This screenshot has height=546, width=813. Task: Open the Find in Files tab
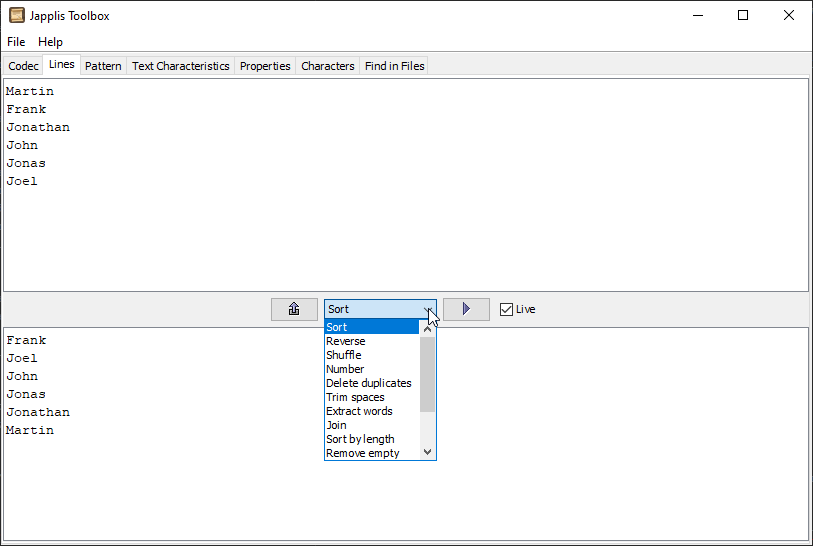point(394,66)
